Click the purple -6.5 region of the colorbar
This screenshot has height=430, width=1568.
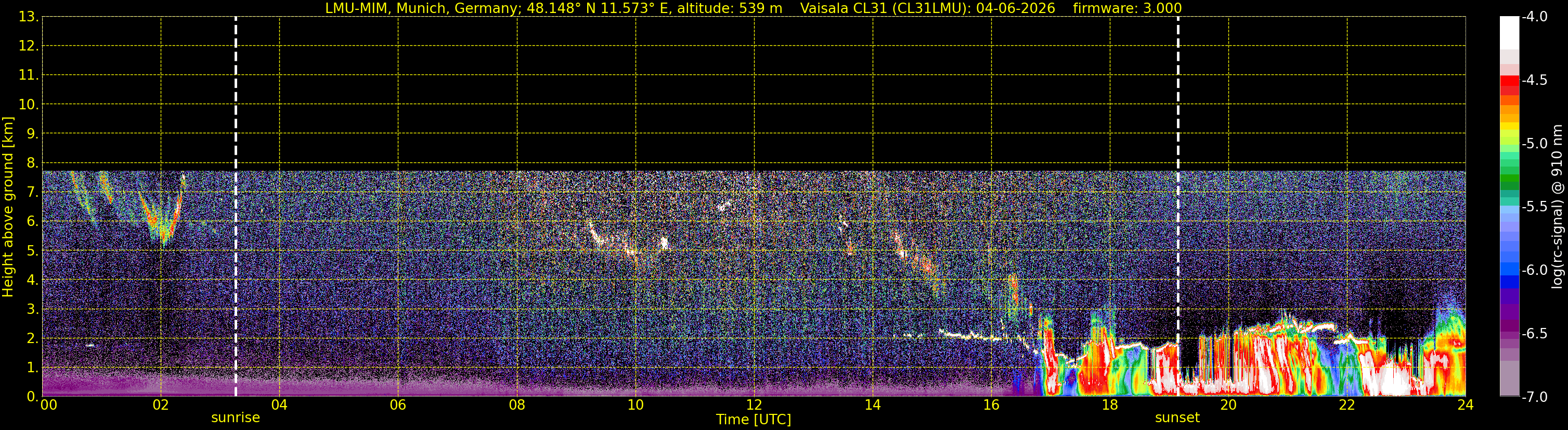click(1509, 333)
